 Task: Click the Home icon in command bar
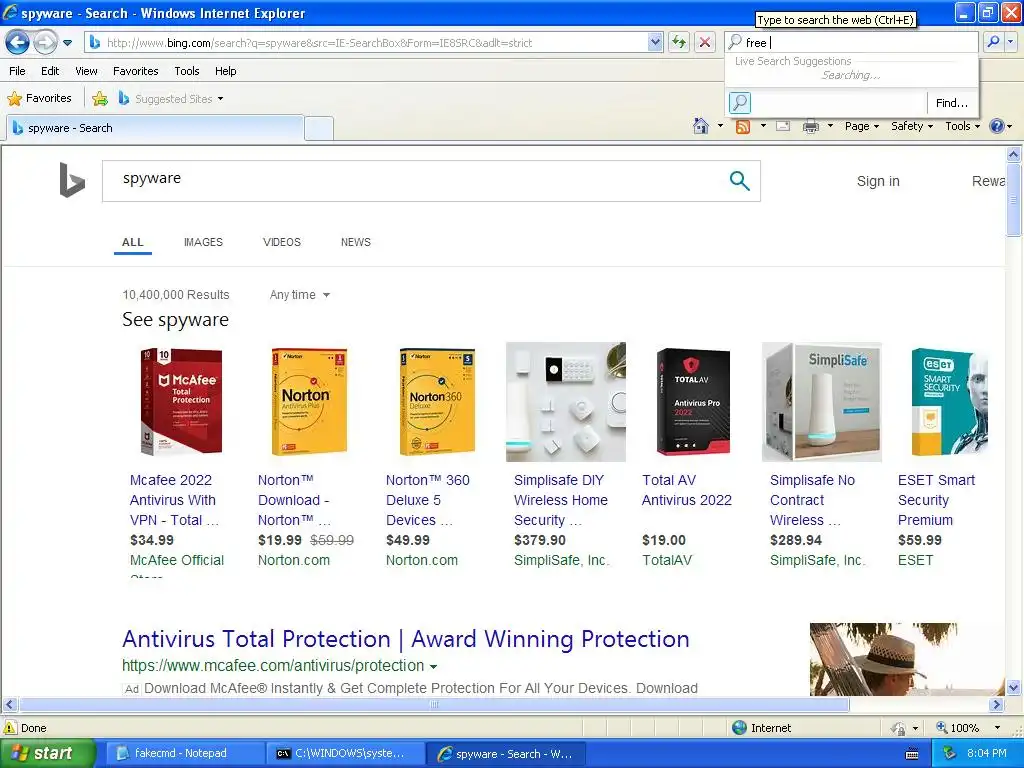(x=701, y=126)
